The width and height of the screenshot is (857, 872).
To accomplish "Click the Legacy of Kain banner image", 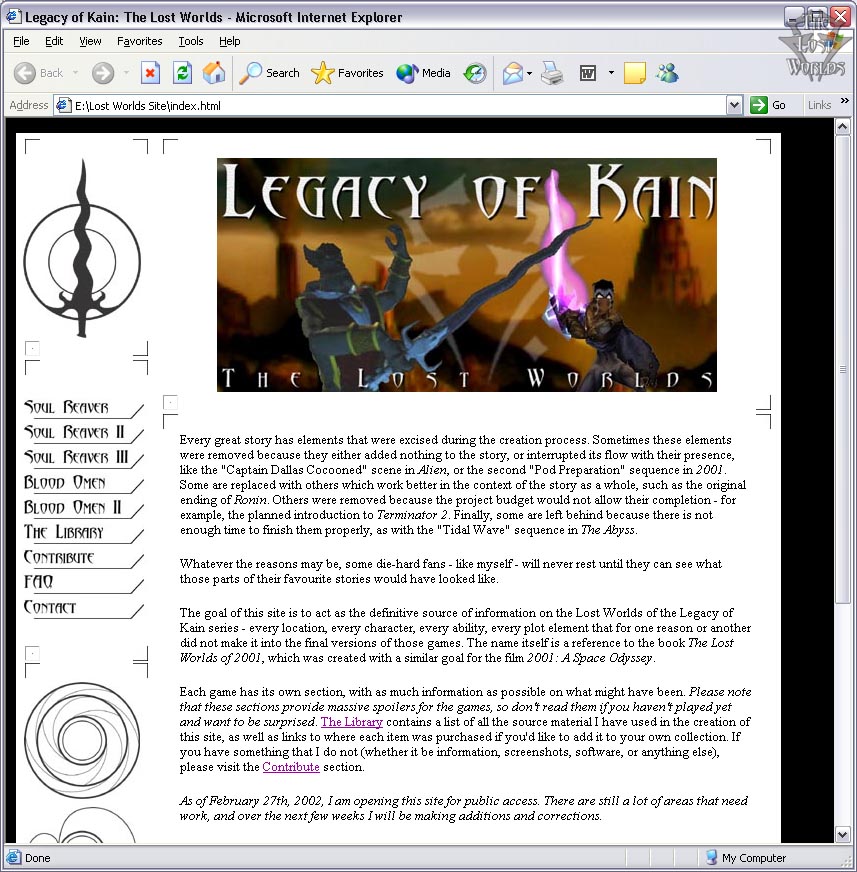I will [x=467, y=275].
